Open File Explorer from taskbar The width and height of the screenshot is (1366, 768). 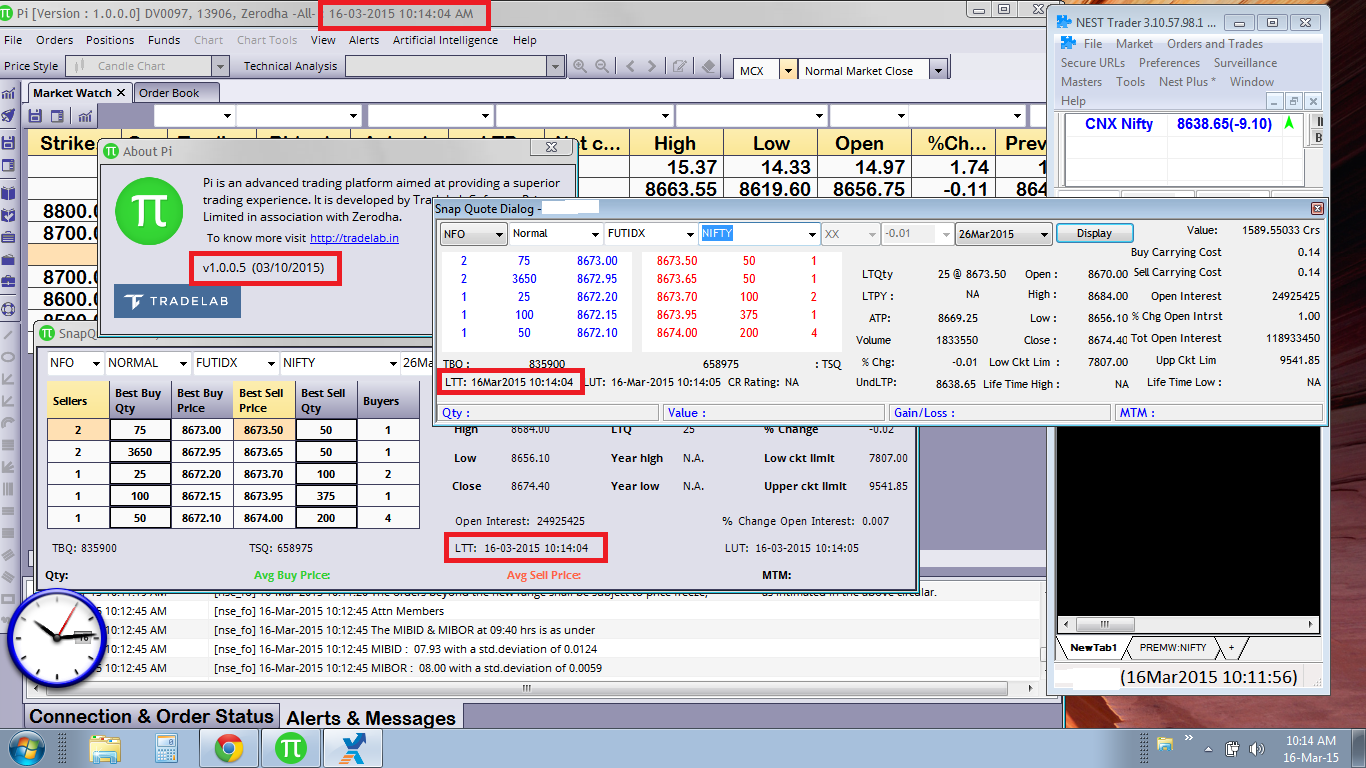(105, 748)
